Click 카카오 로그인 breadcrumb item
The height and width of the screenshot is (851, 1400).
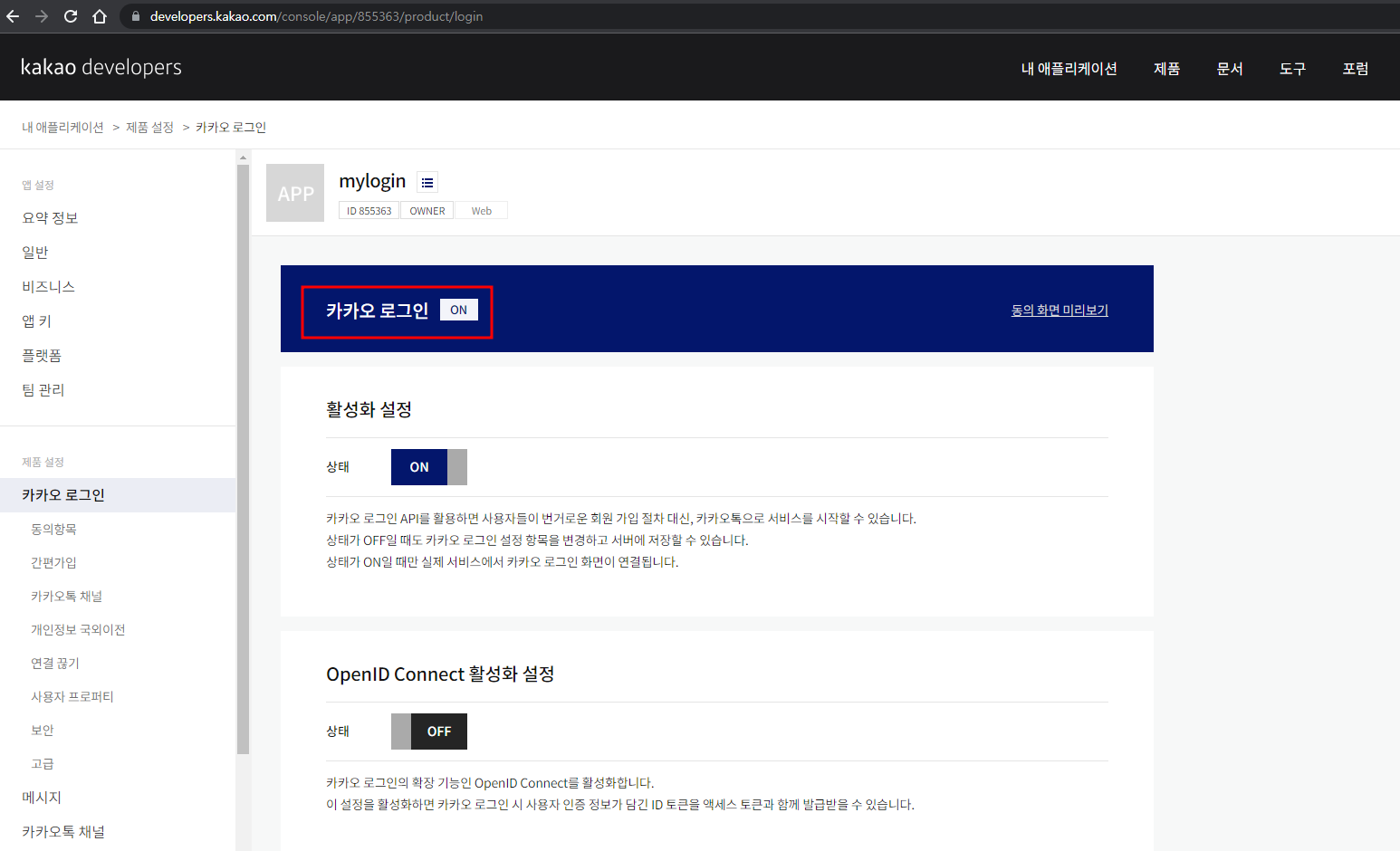point(231,128)
